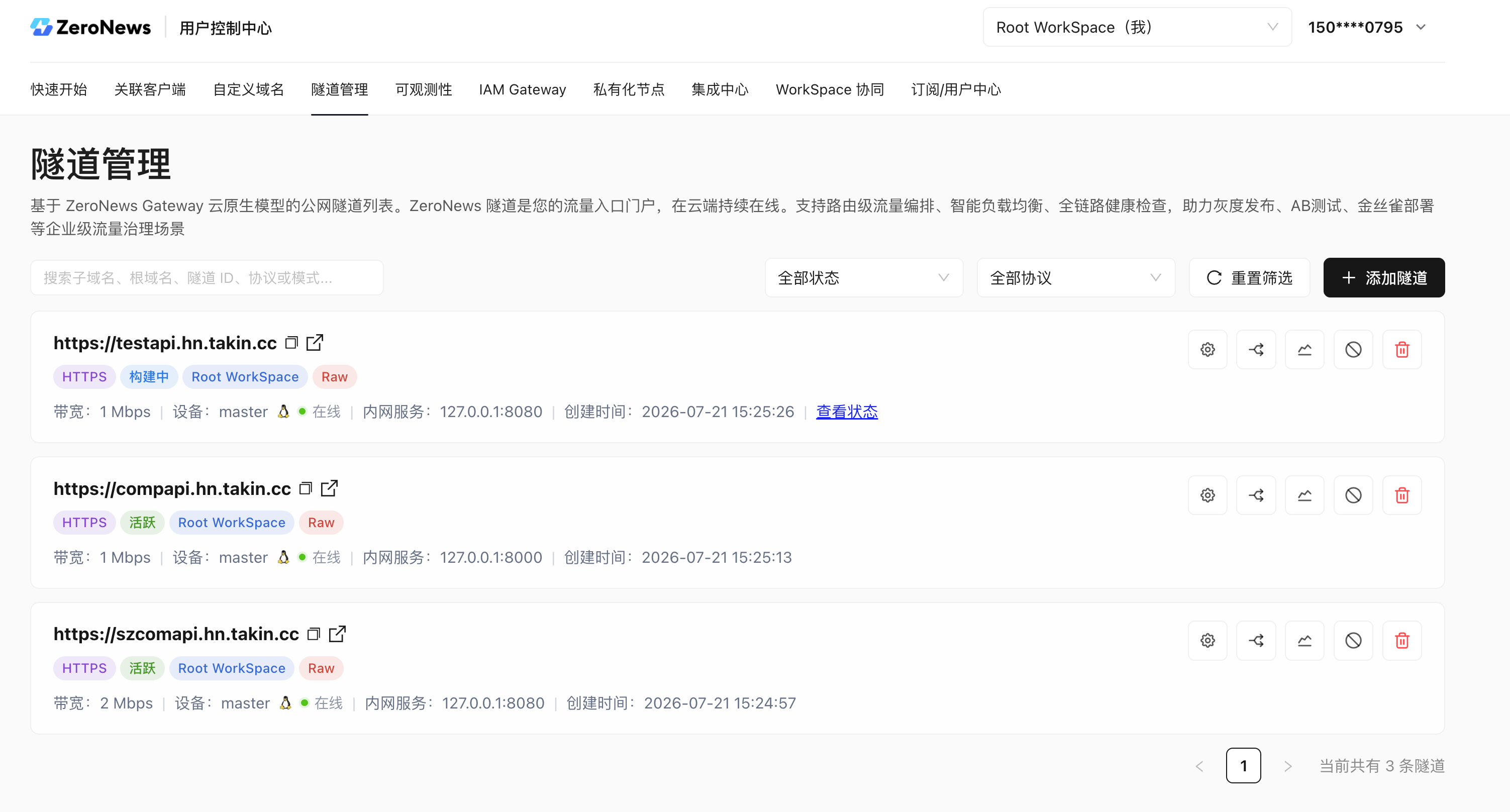
Task: Click the 查看状态 link
Action: (847, 412)
